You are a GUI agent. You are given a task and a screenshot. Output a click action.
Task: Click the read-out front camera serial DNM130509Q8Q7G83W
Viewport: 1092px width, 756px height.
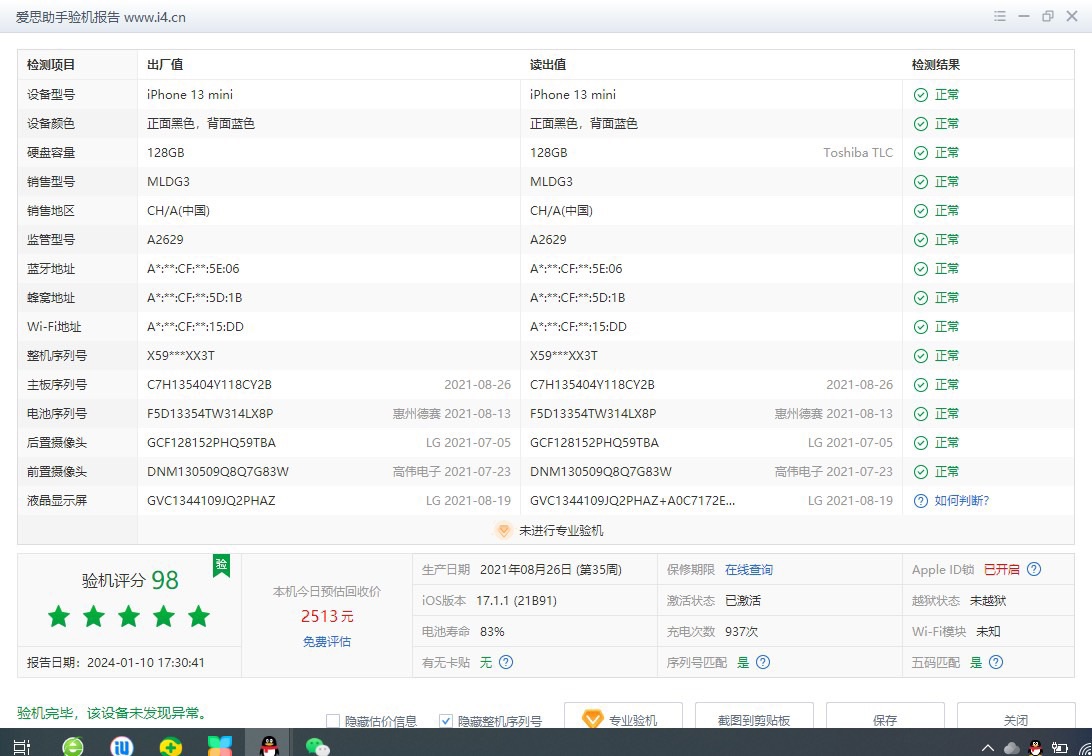coord(601,472)
